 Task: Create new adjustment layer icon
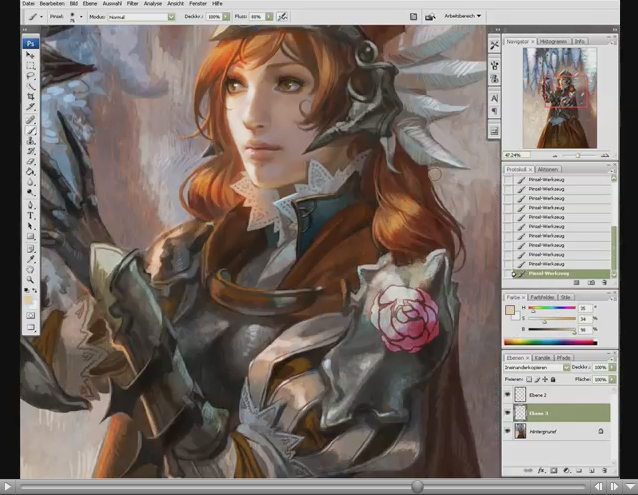pos(566,470)
